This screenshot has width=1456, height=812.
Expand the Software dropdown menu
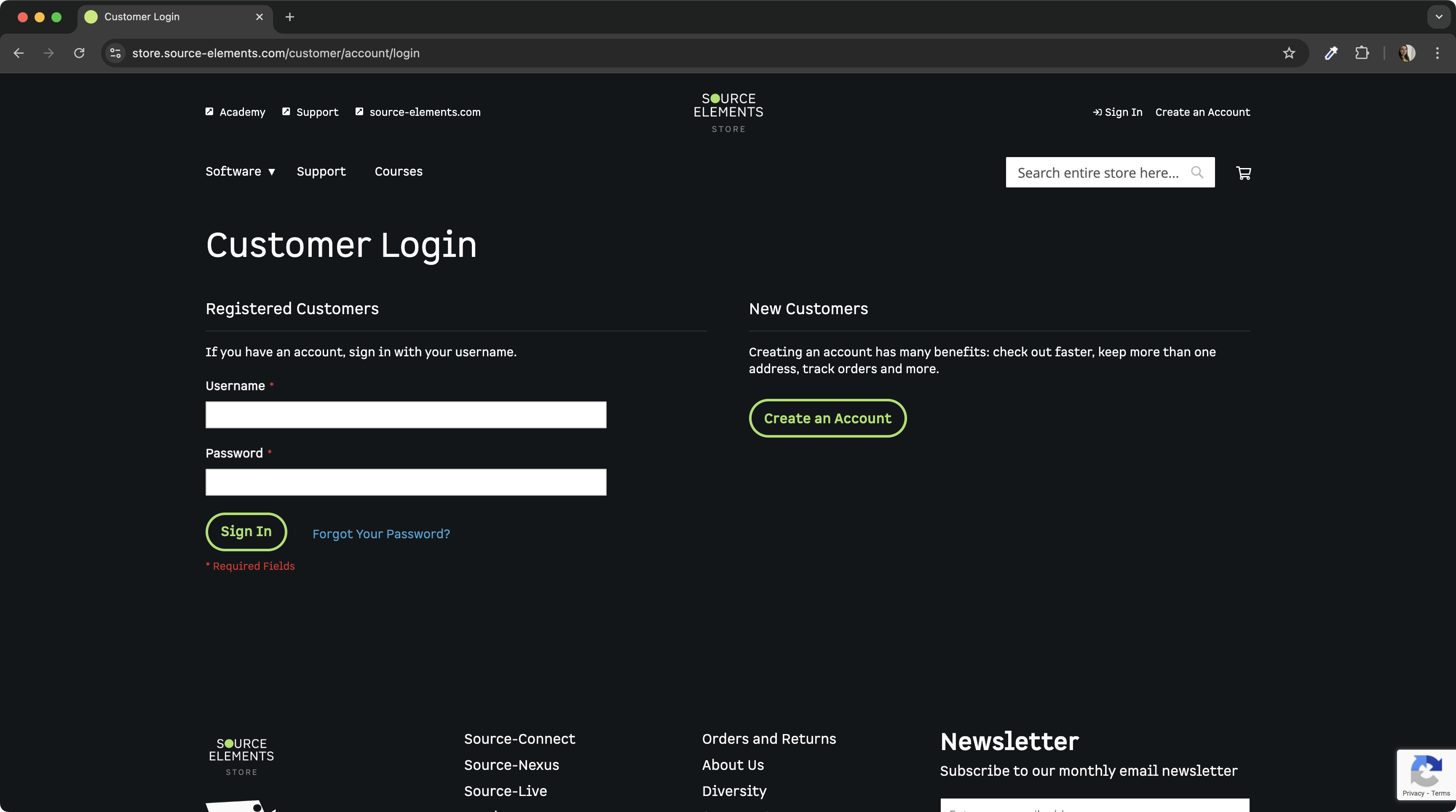(x=240, y=172)
